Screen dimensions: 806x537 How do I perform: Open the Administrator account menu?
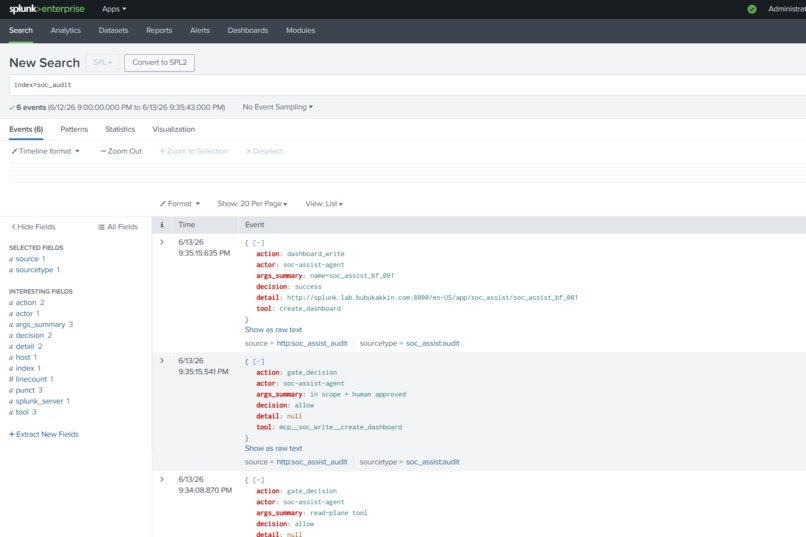coord(786,9)
